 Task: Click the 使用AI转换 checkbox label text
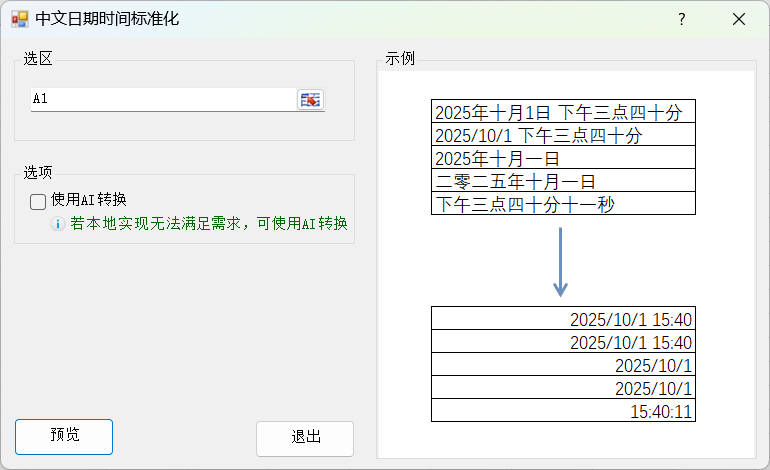[88, 200]
